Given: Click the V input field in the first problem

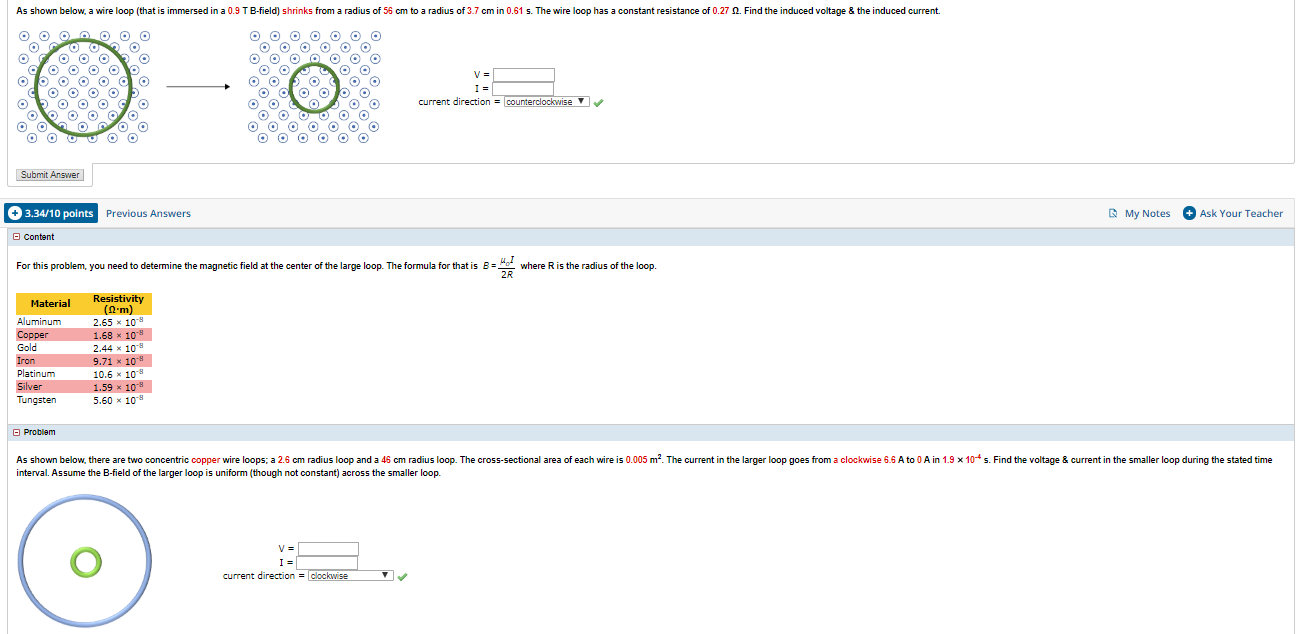Looking at the screenshot, I should point(524,74).
